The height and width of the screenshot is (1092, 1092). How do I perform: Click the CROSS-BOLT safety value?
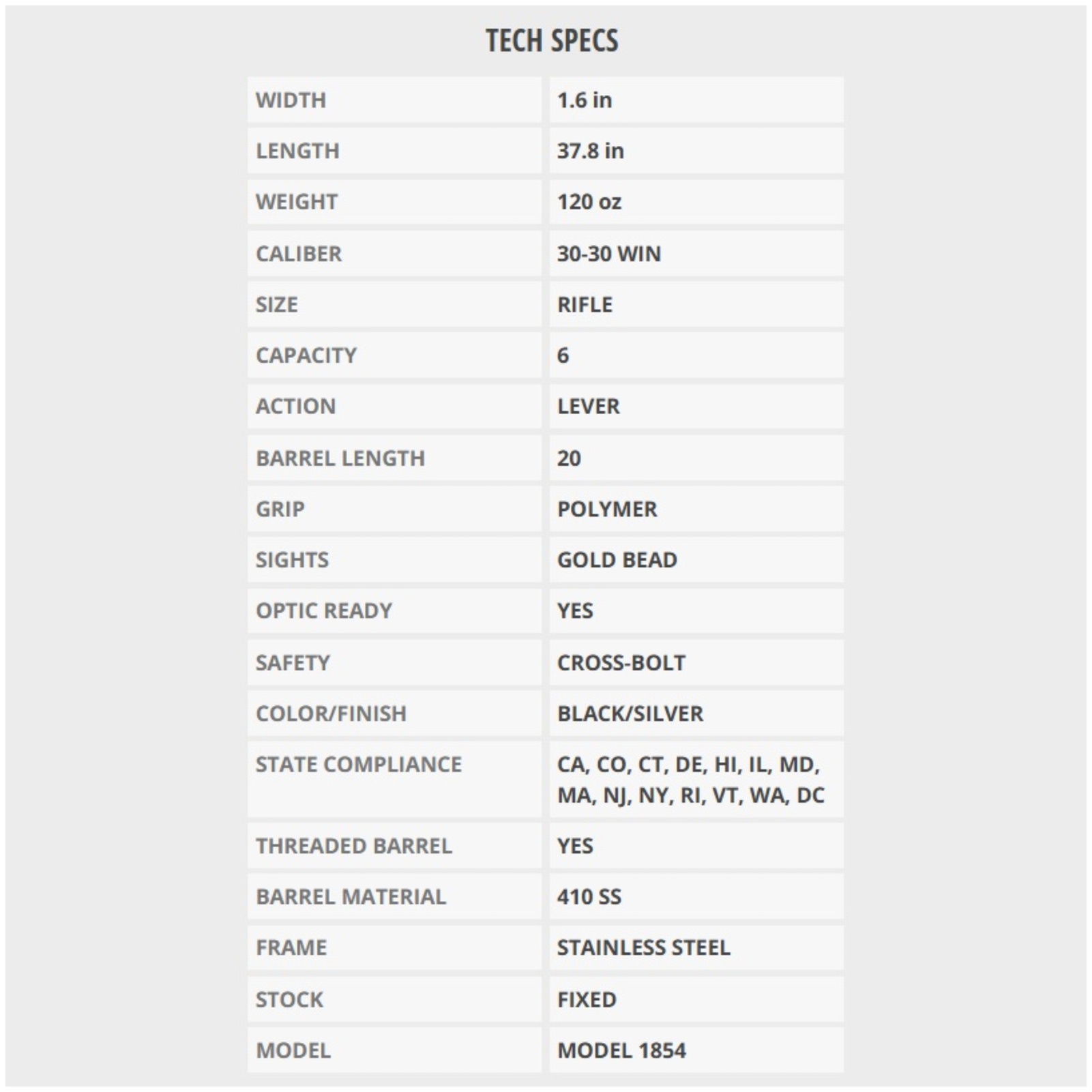pos(621,663)
